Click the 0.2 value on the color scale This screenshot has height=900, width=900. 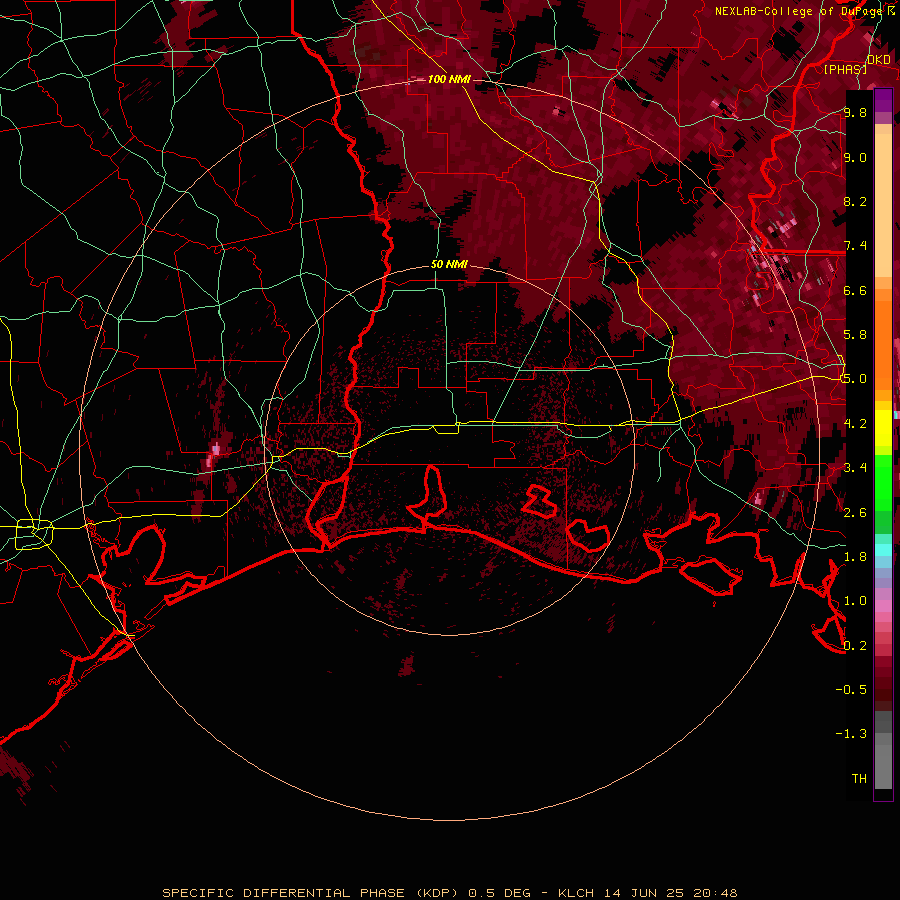tap(855, 646)
